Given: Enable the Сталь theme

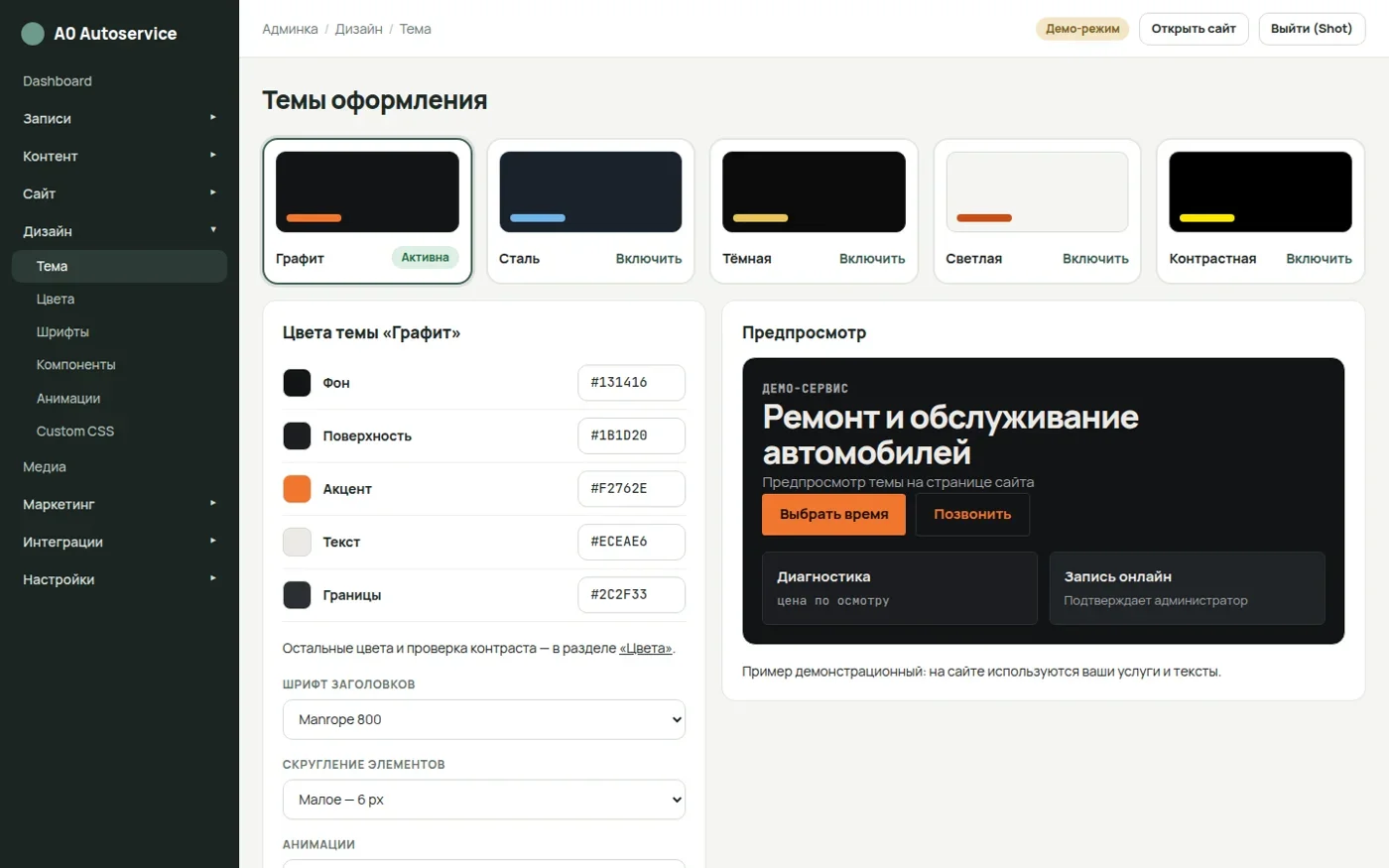Looking at the screenshot, I should pyautogui.click(x=649, y=259).
